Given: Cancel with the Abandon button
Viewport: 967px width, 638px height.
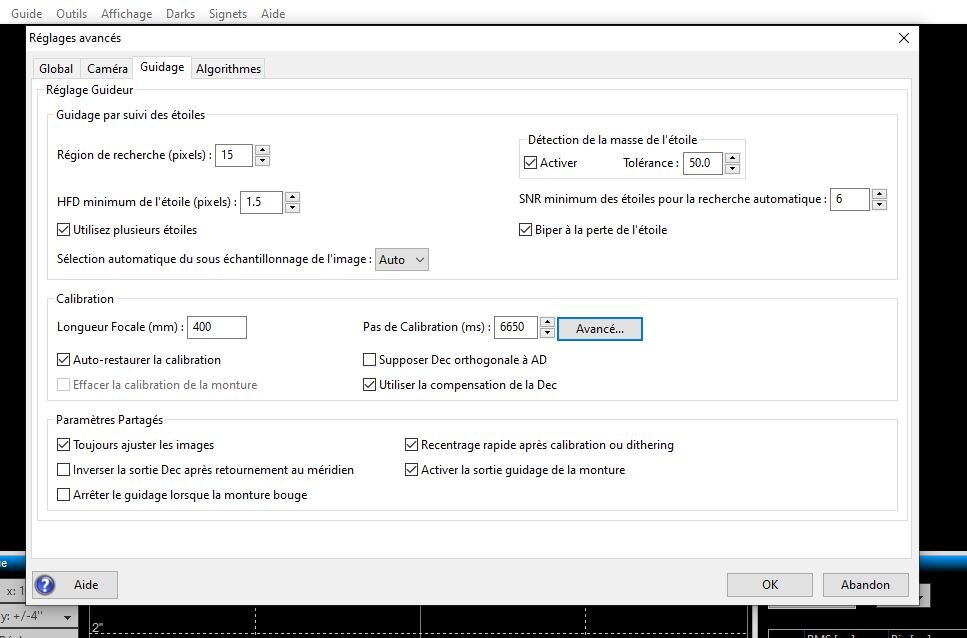Looking at the screenshot, I should click(865, 585).
